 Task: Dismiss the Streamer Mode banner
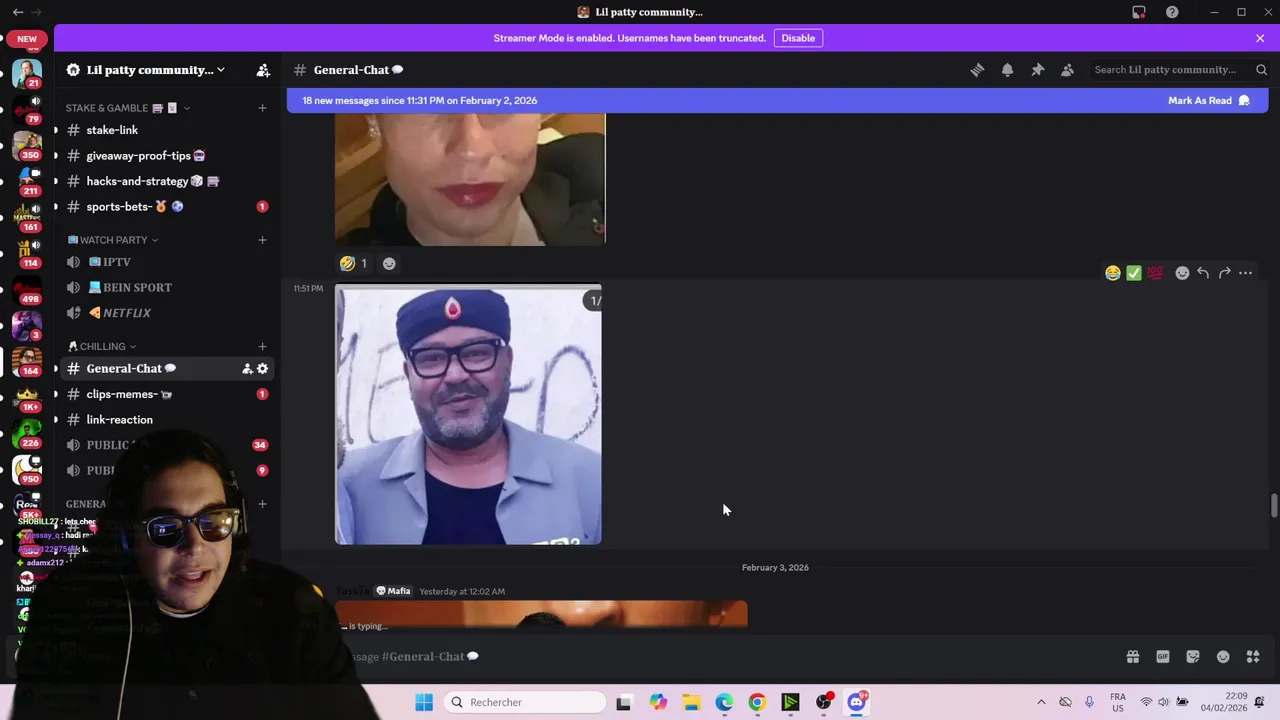coord(1260,38)
